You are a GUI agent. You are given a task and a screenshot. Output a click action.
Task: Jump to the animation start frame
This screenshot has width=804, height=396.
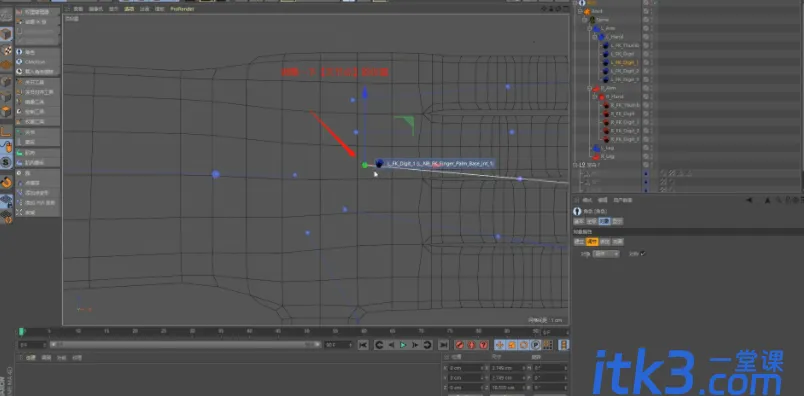click(x=363, y=345)
